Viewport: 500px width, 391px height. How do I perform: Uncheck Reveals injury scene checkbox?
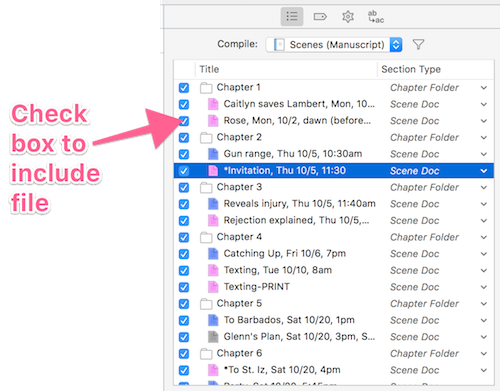[x=184, y=204]
